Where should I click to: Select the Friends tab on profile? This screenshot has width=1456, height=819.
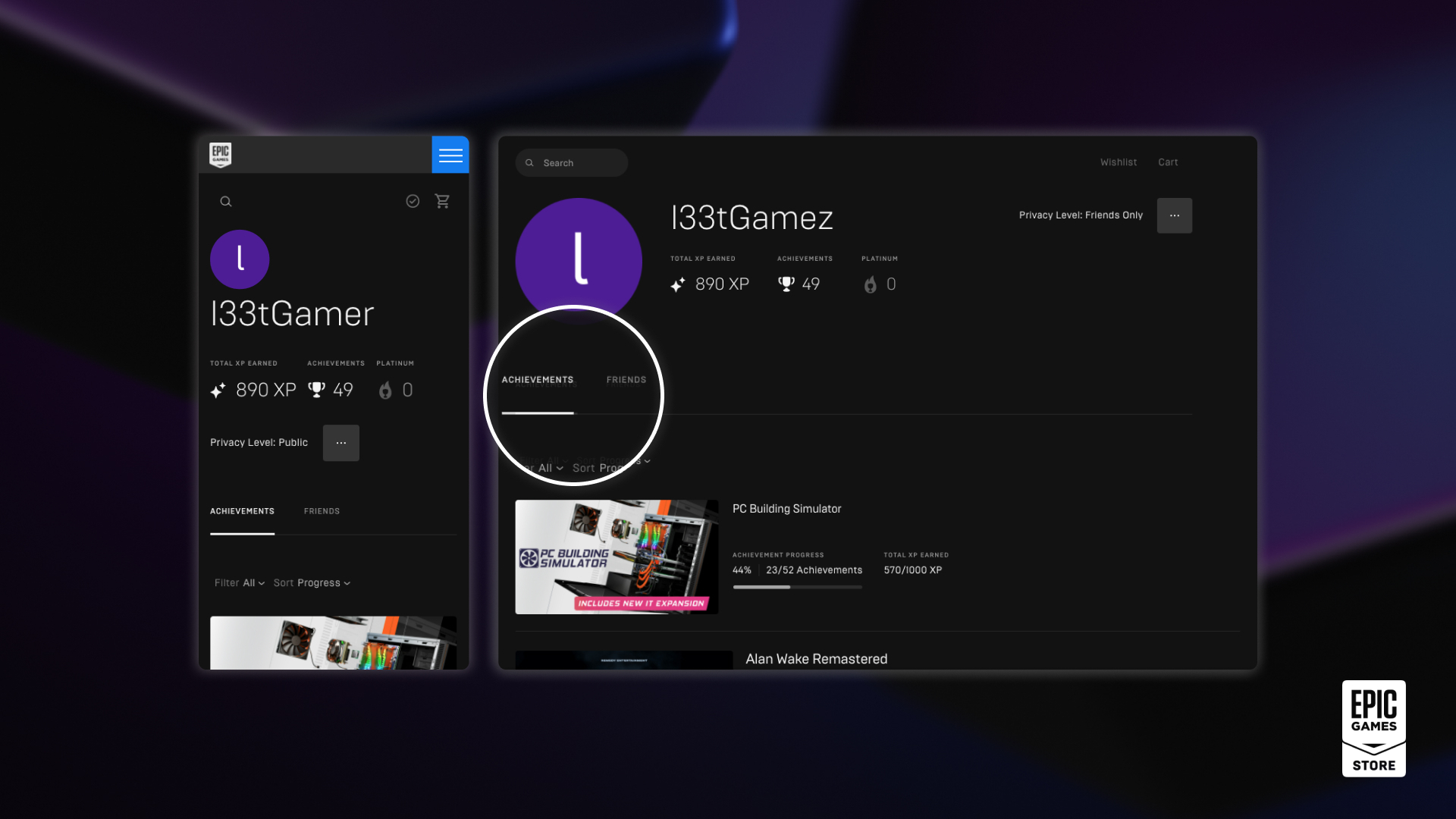click(626, 380)
